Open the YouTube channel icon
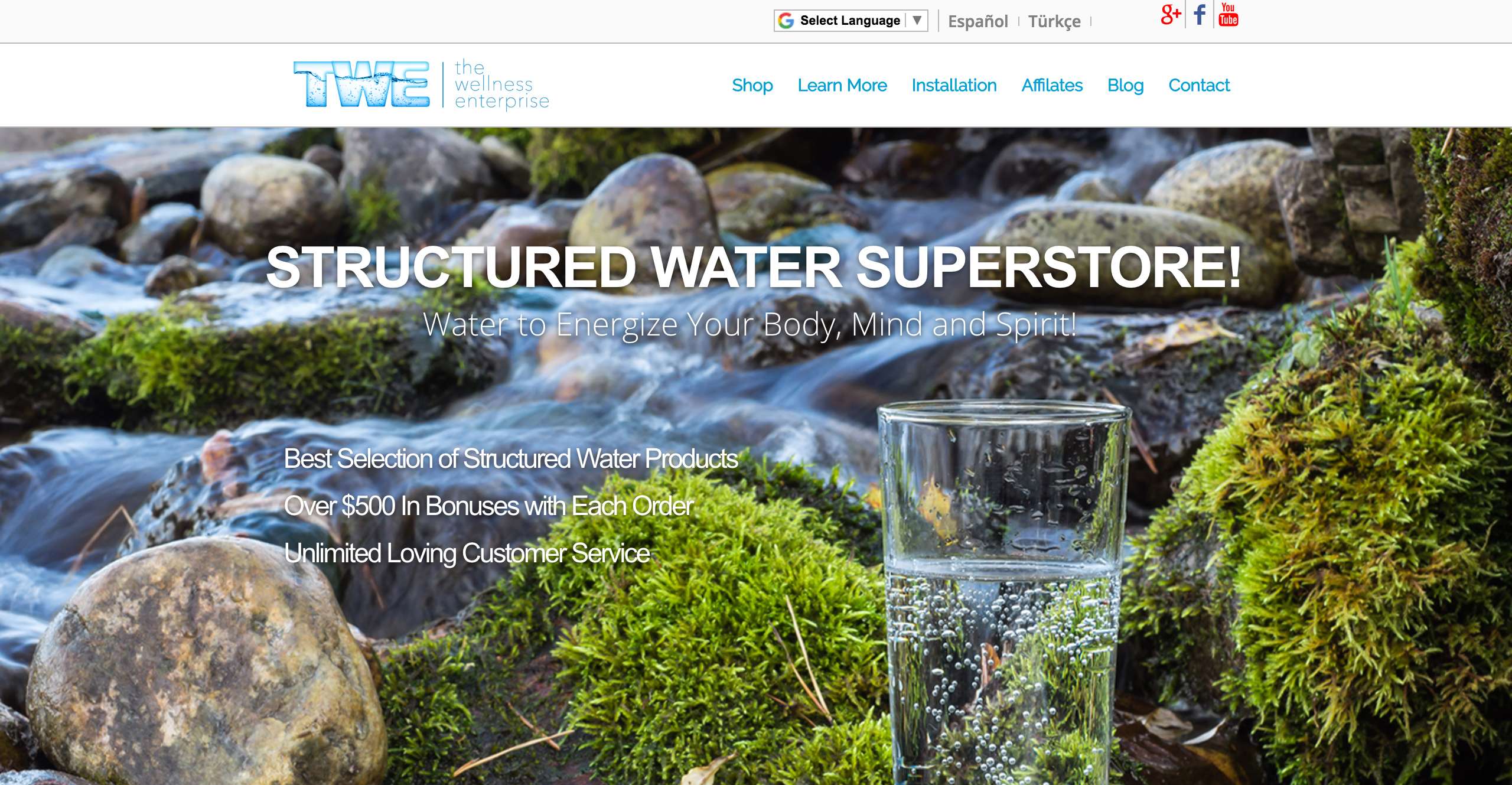The height and width of the screenshot is (785, 1512). pos(1228,15)
